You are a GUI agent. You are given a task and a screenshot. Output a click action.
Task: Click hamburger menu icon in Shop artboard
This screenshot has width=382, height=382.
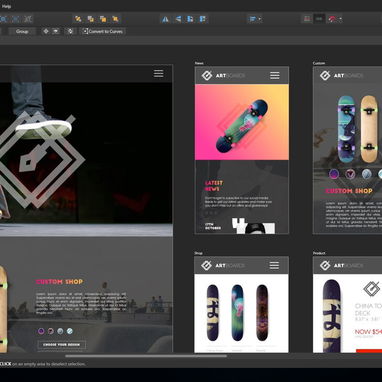(x=274, y=265)
